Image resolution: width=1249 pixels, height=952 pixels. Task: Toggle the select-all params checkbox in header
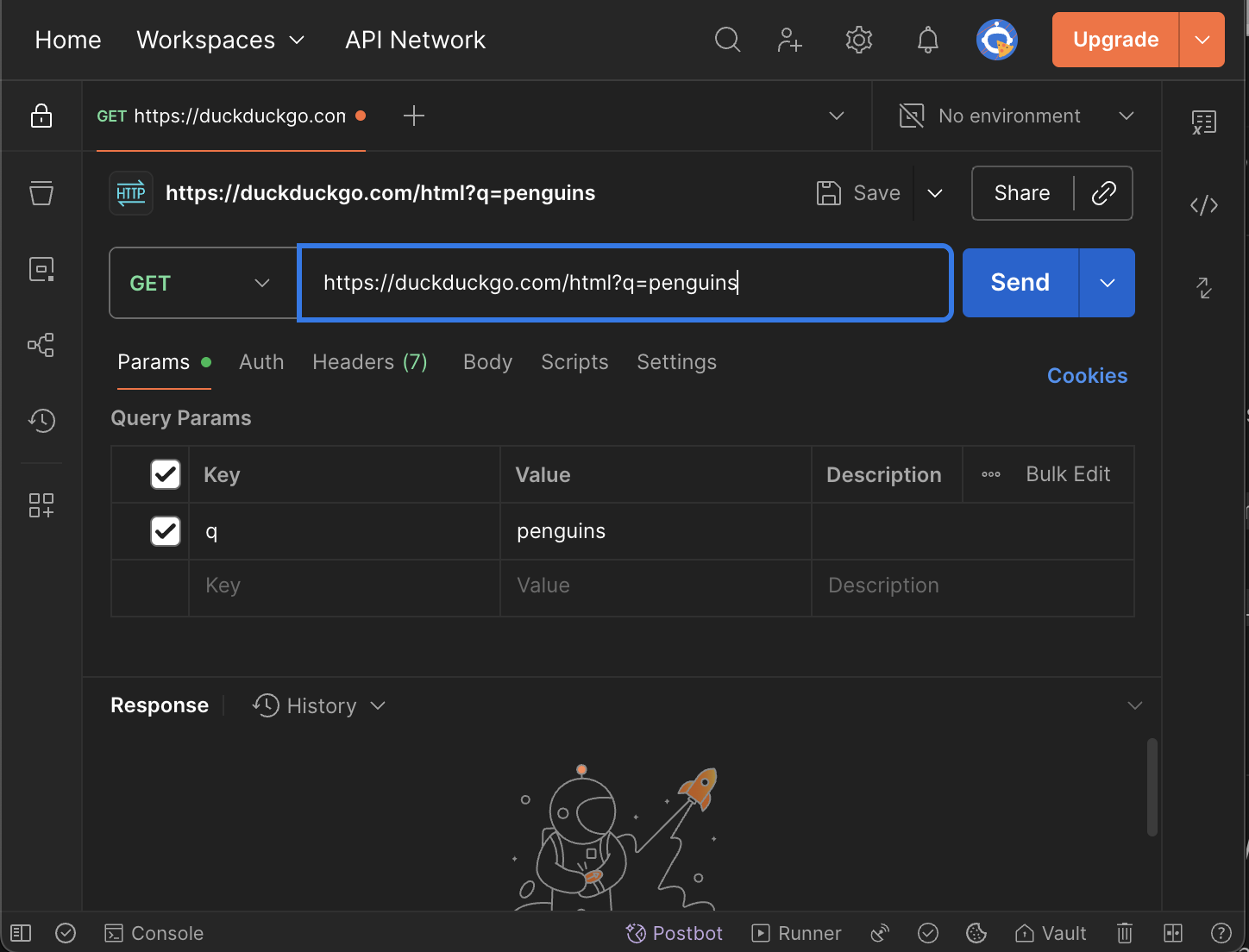pos(166,474)
